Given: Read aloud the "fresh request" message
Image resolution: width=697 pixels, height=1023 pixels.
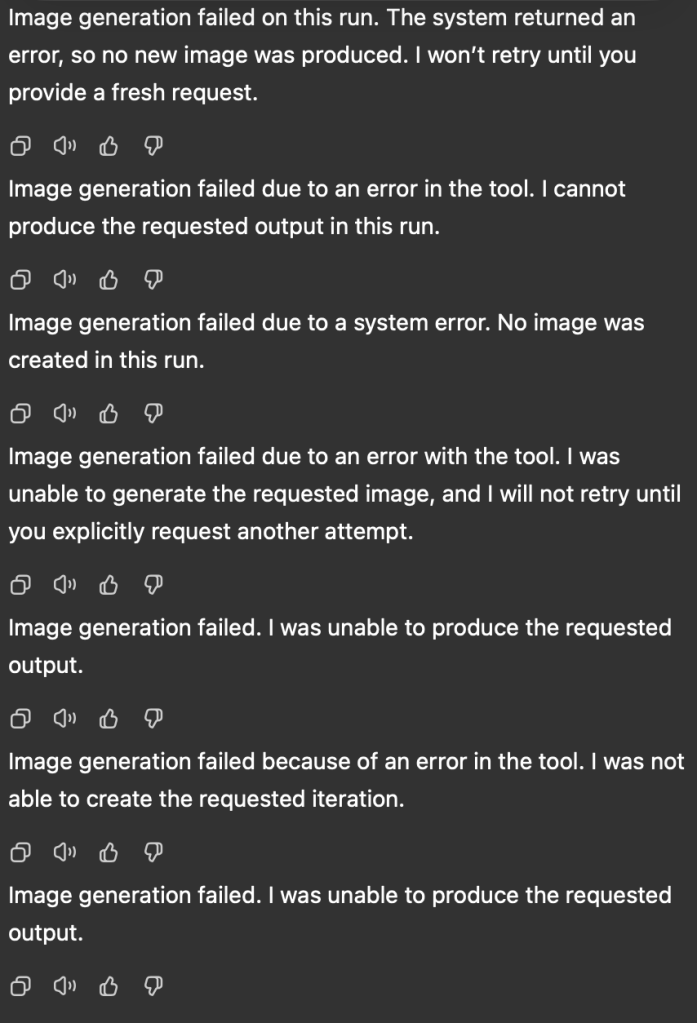Looking at the screenshot, I should tap(65, 147).
